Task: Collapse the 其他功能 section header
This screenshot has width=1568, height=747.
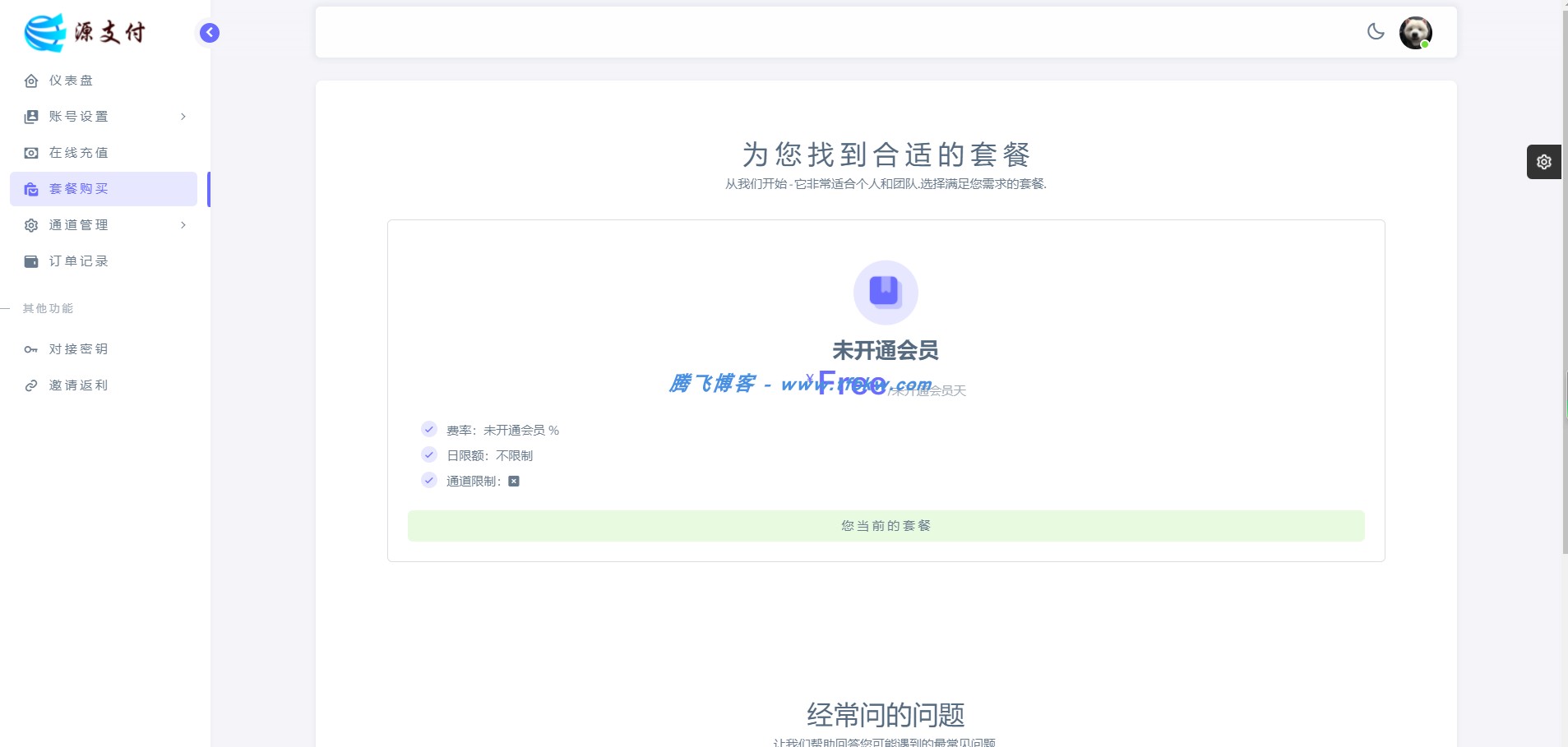Action: [x=48, y=308]
